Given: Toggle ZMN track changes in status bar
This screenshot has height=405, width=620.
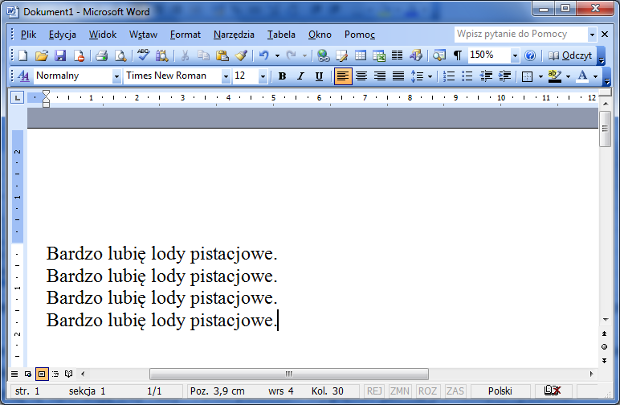Looking at the screenshot, I should (400, 391).
